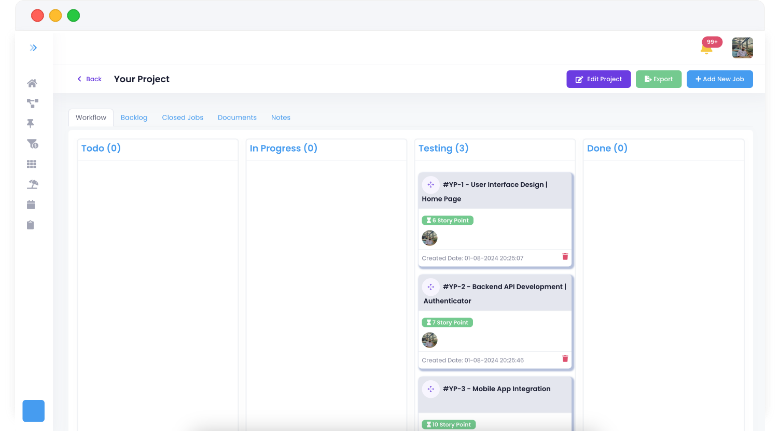Delete the YP-2 job with trash icon
Screen dimensions: 780x435
[x=565, y=359]
